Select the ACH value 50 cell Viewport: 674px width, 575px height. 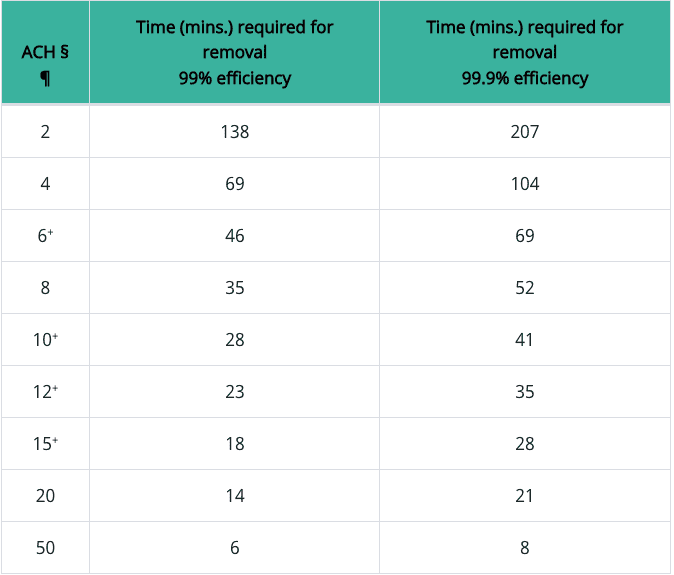click(45, 548)
